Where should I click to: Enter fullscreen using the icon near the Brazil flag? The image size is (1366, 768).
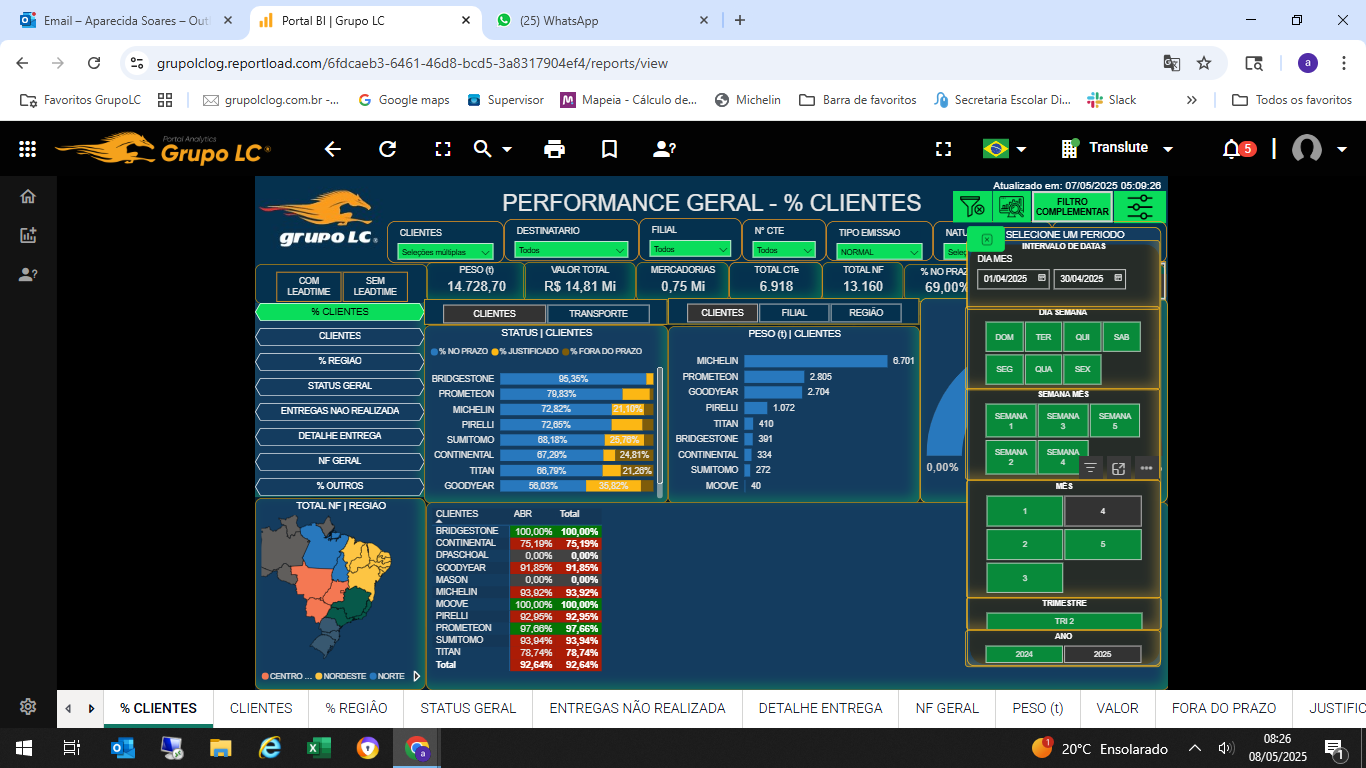coord(943,149)
